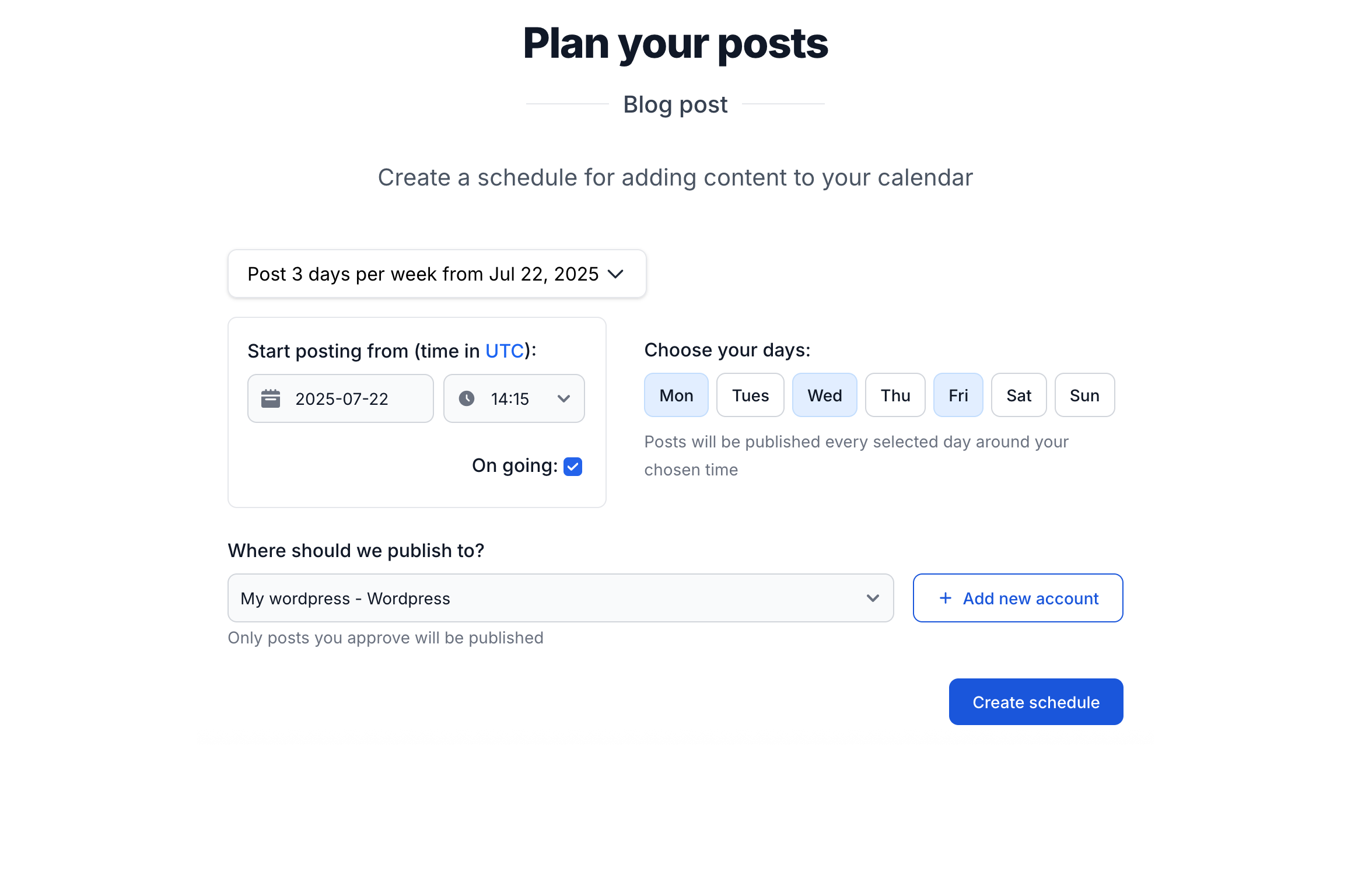Click the Create schedule button

coord(1035,702)
